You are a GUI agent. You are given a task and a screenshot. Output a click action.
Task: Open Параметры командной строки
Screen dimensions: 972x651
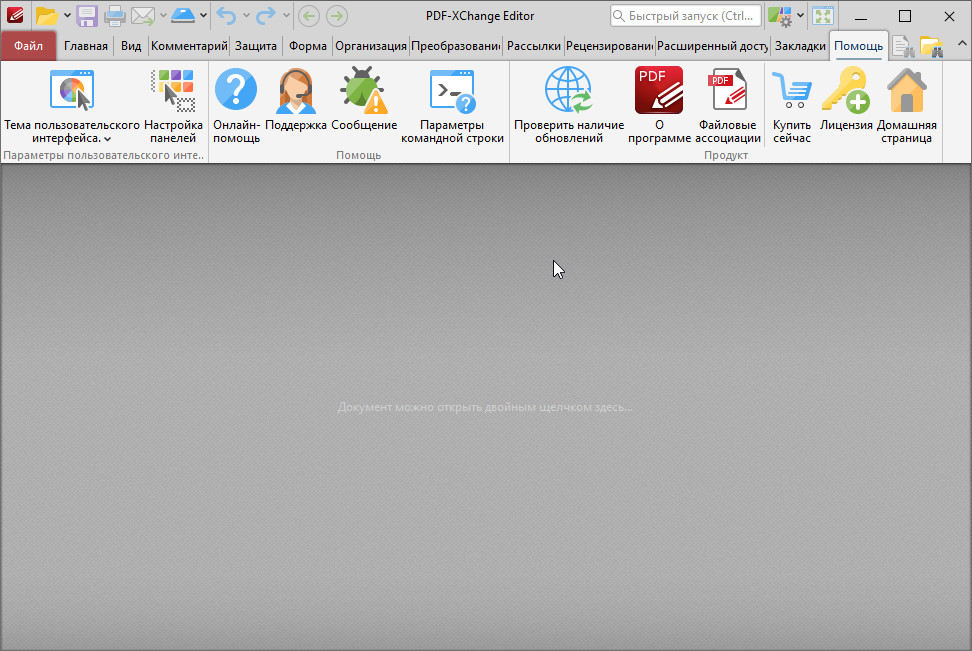point(452,91)
